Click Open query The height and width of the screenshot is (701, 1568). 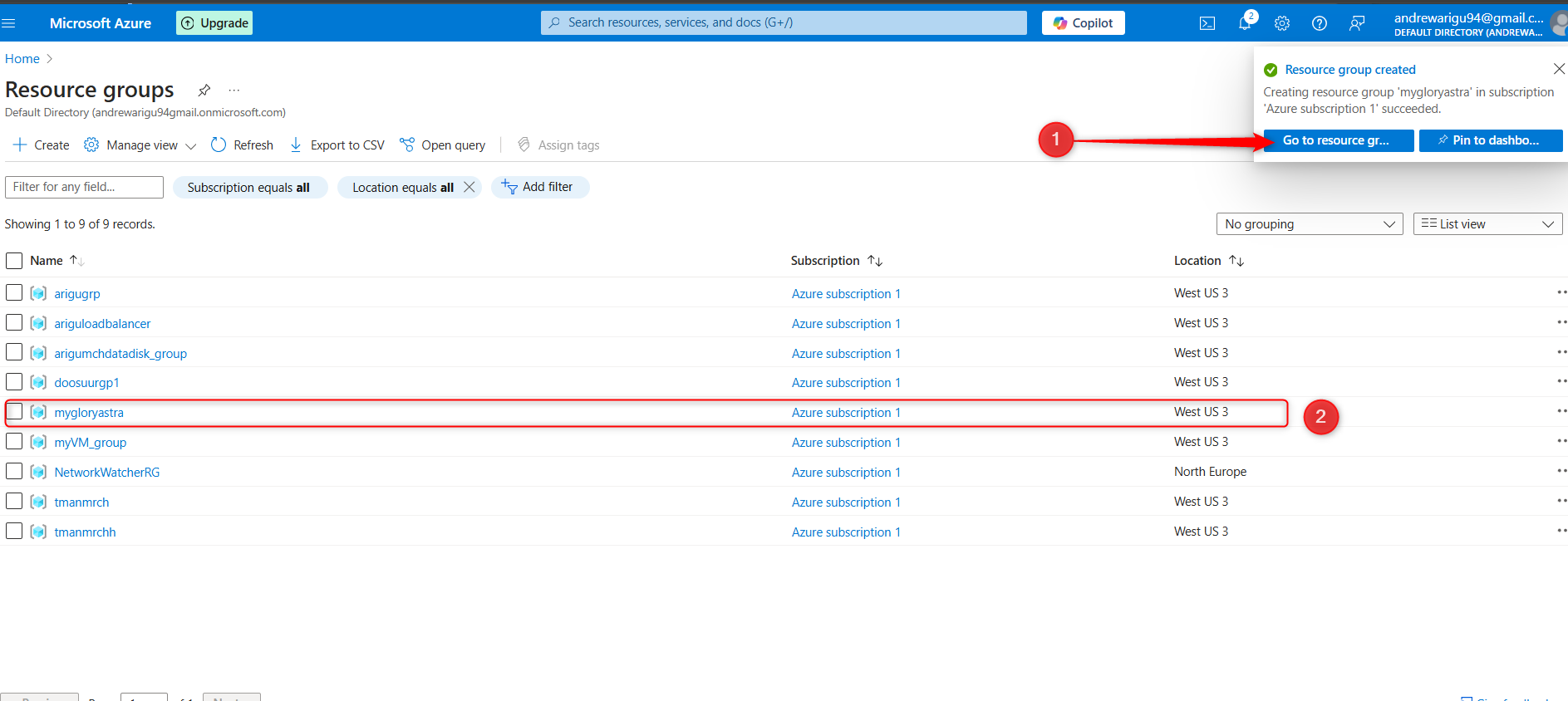(442, 145)
